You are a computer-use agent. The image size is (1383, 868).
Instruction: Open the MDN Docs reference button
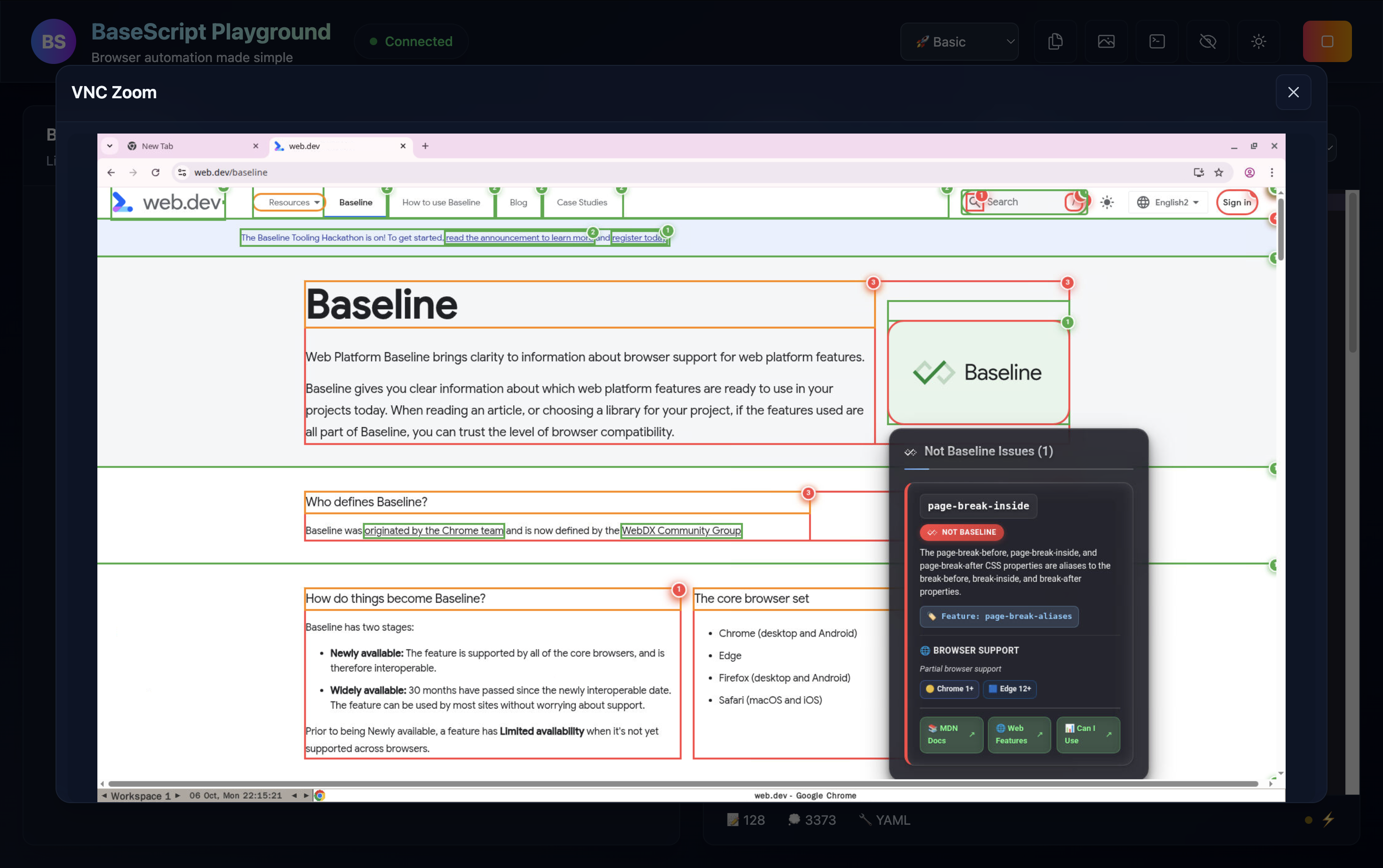(x=951, y=734)
